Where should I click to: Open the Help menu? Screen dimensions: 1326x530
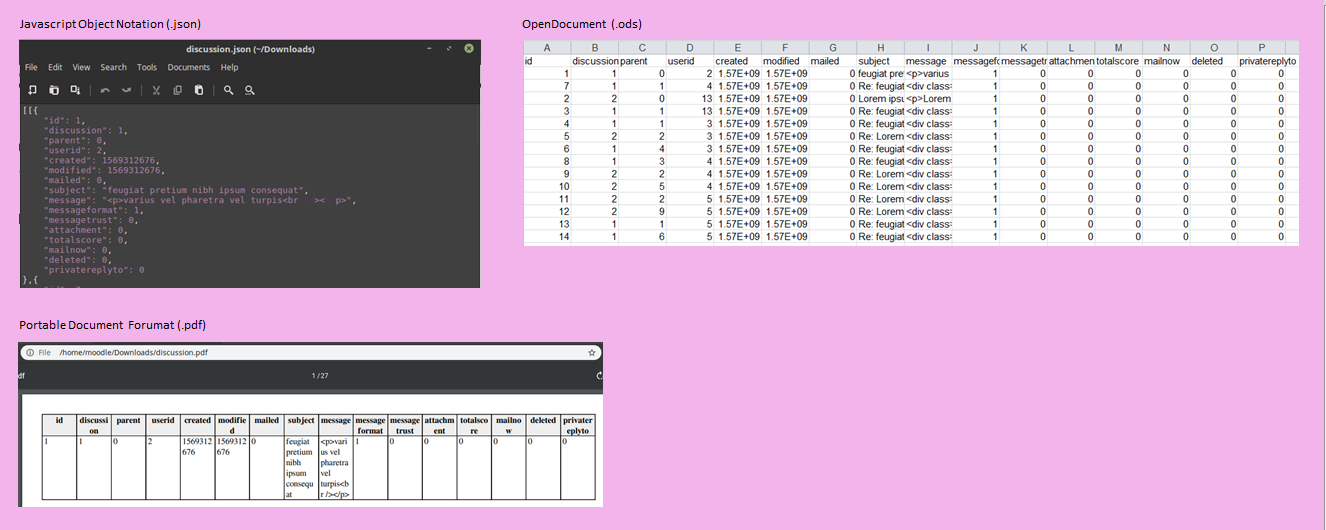click(x=229, y=67)
